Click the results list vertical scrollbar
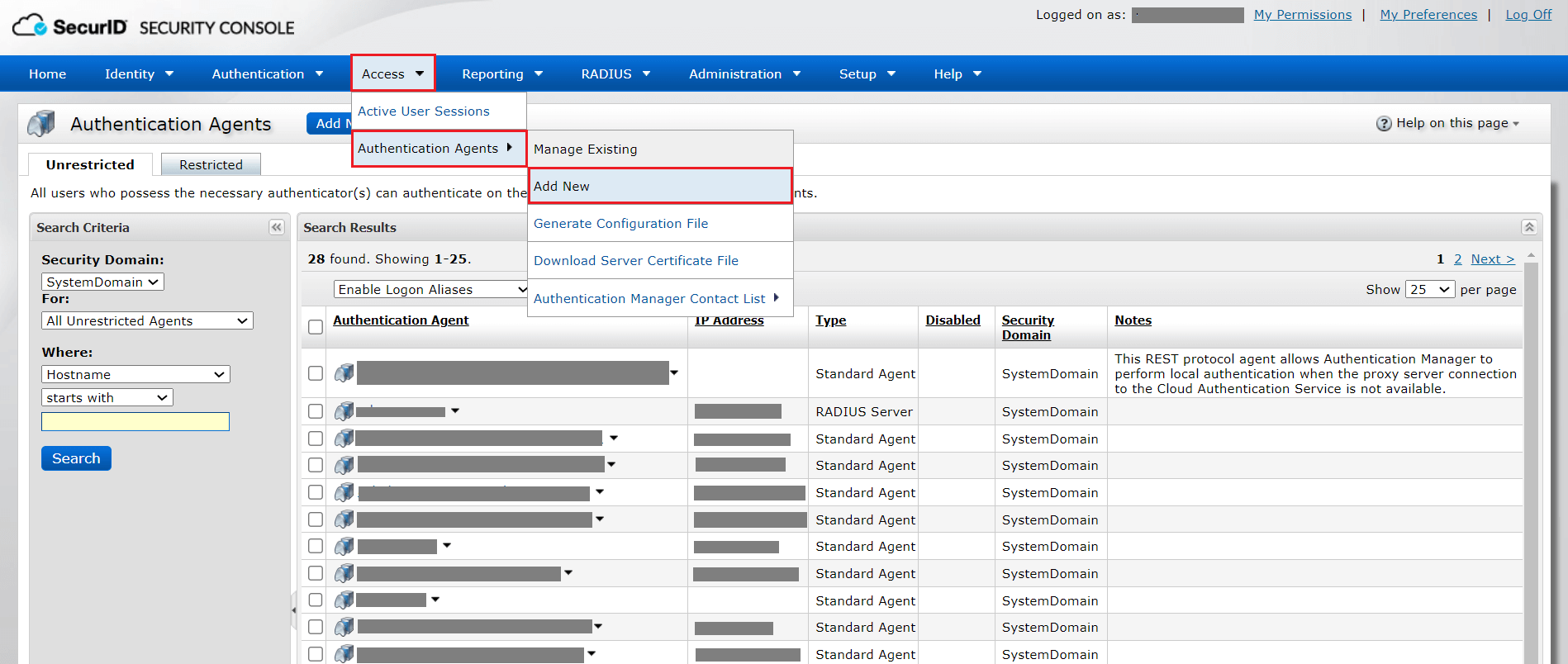 [x=1531, y=462]
